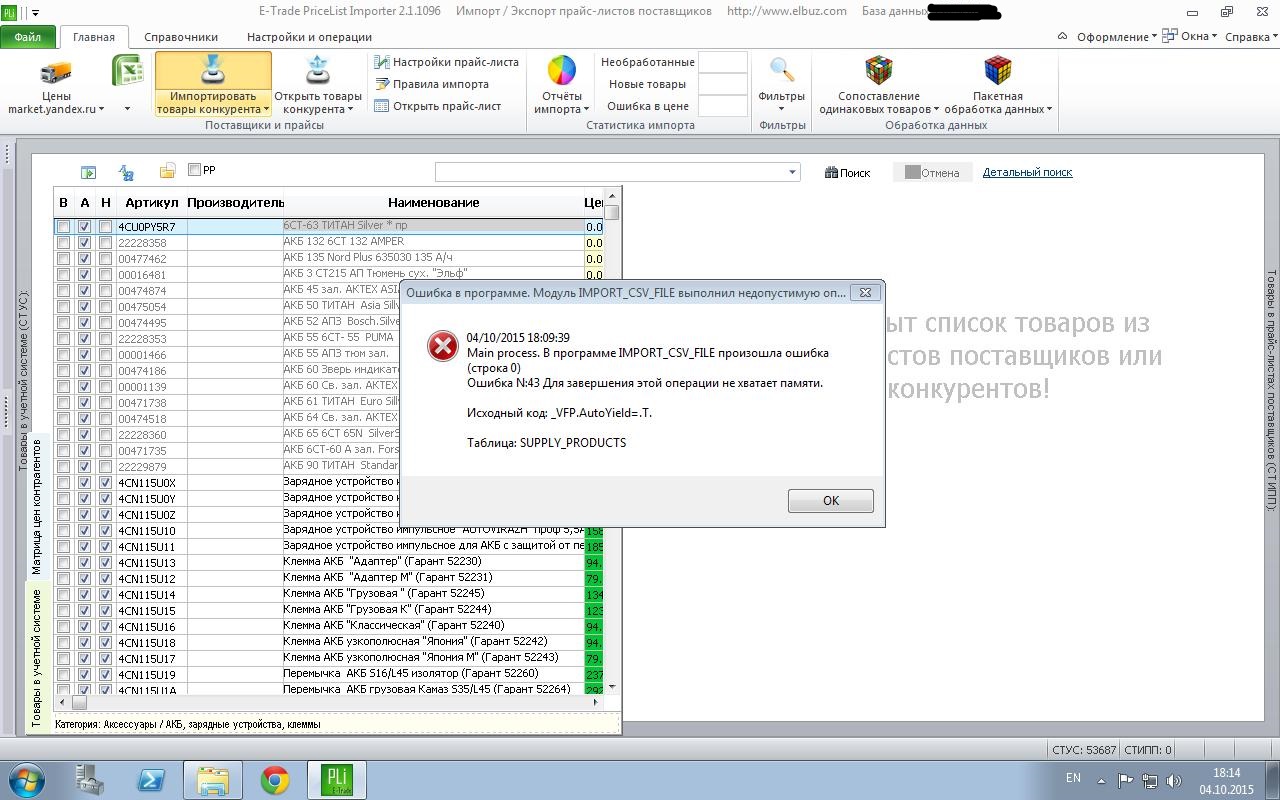The image size is (1280, 800).
Task: Select Товары в учетной системе bottom-left tab
Action: 38,658
